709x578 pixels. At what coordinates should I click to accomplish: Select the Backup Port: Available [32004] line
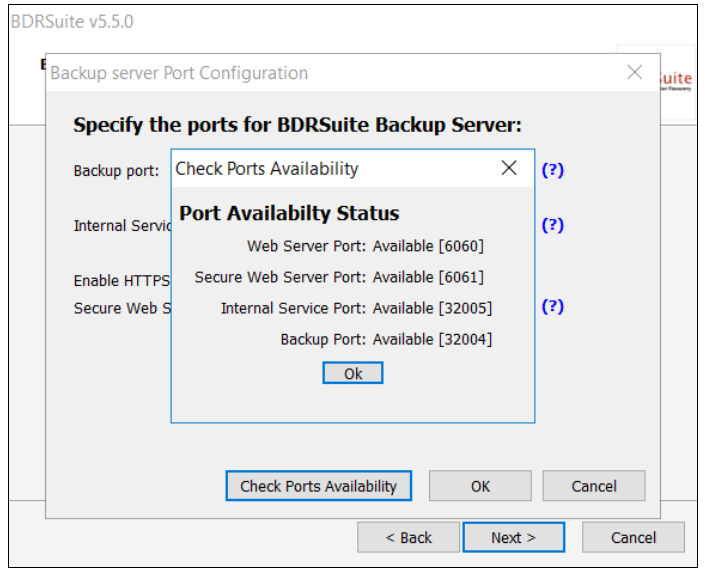click(386, 339)
